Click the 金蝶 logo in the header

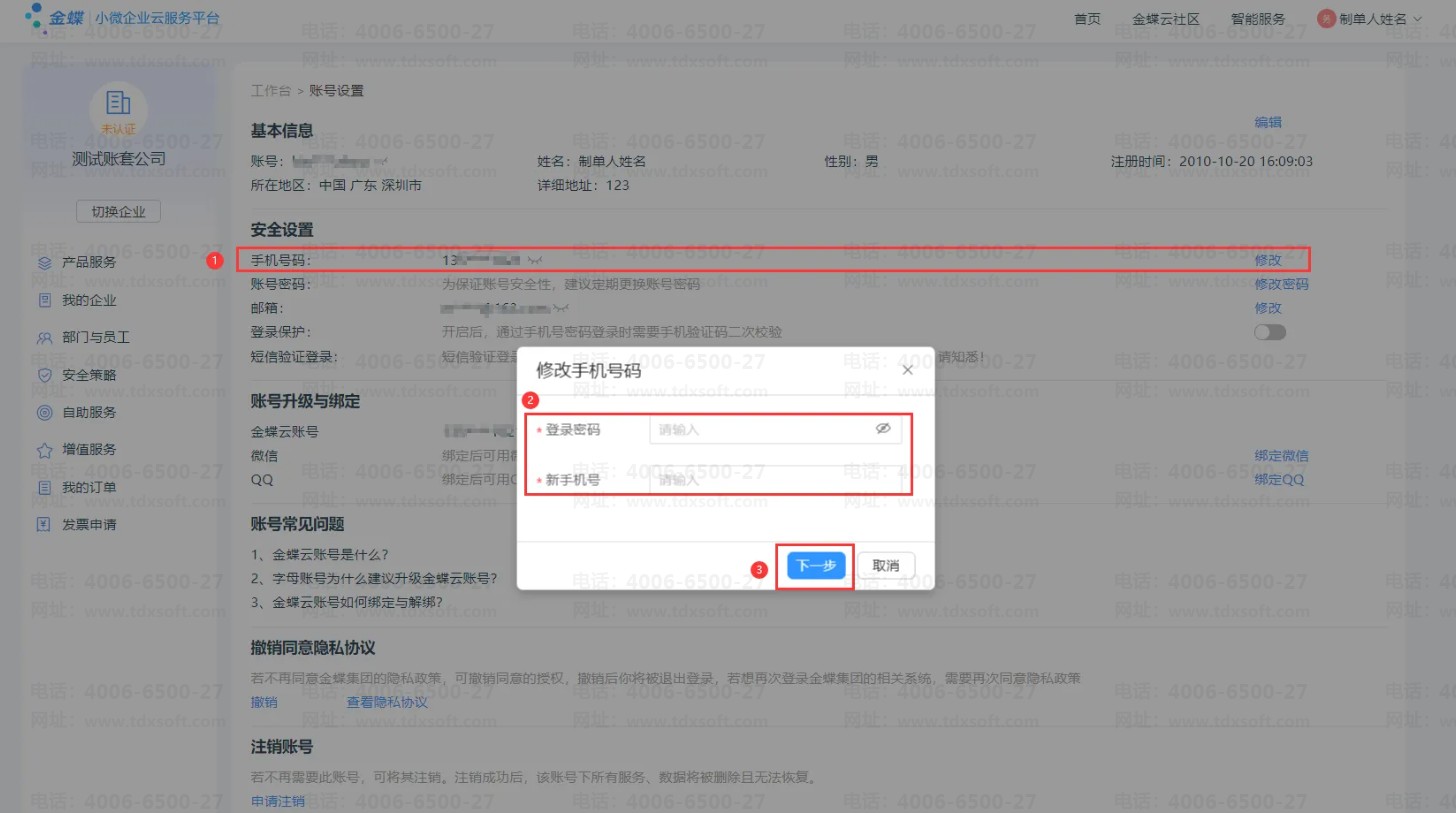point(54,18)
